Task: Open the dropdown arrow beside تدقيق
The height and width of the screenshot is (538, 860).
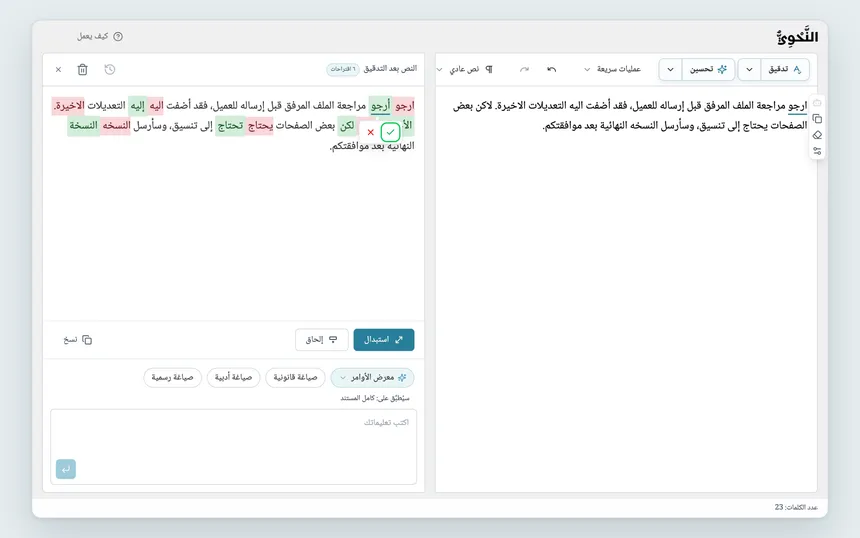Action: click(749, 70)
